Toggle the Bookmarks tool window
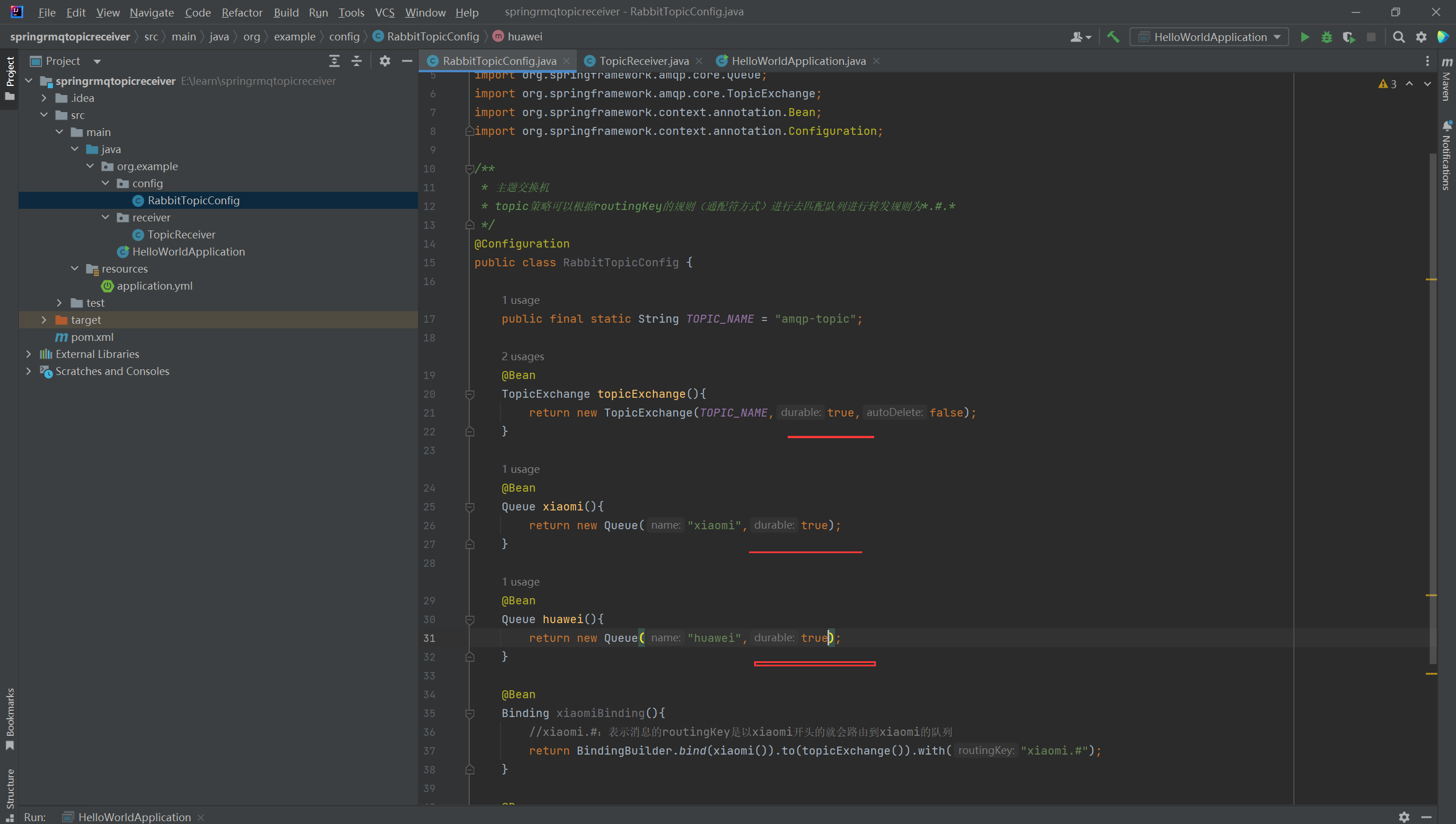The width and height of the screenshot is (1456, 824). (10, 718)
